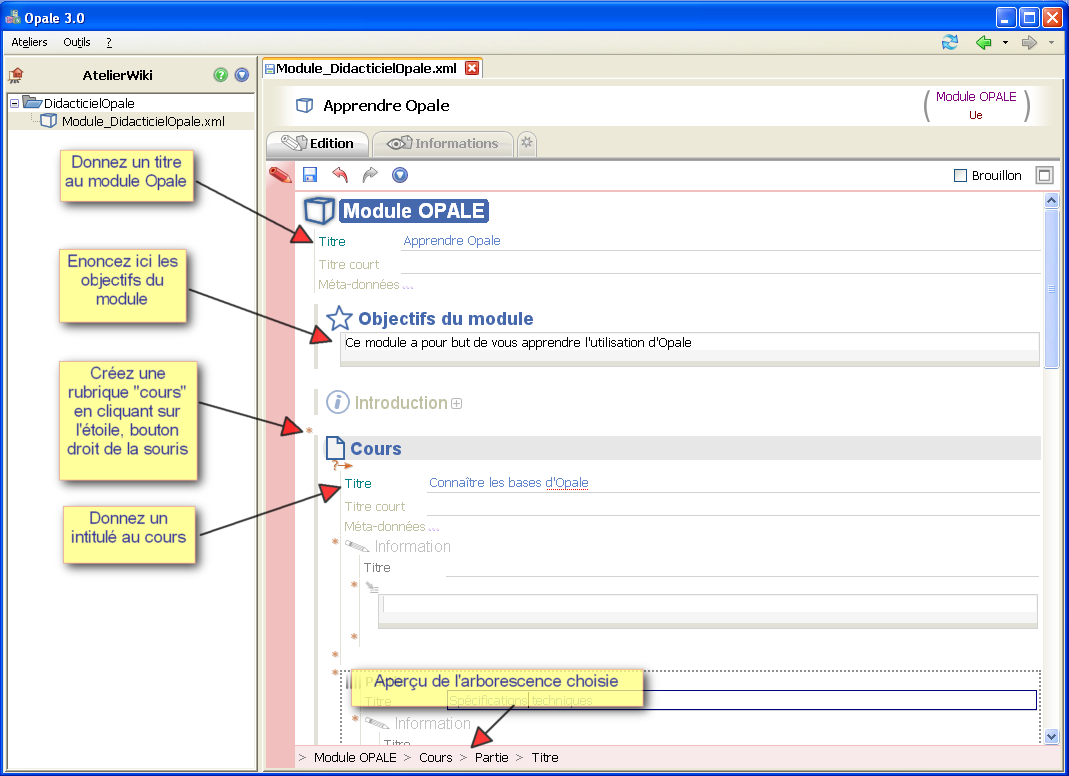Click the pencil icon beside first Information
The height and width of the screenshot is (776, 1069).
tap(357, 546)
